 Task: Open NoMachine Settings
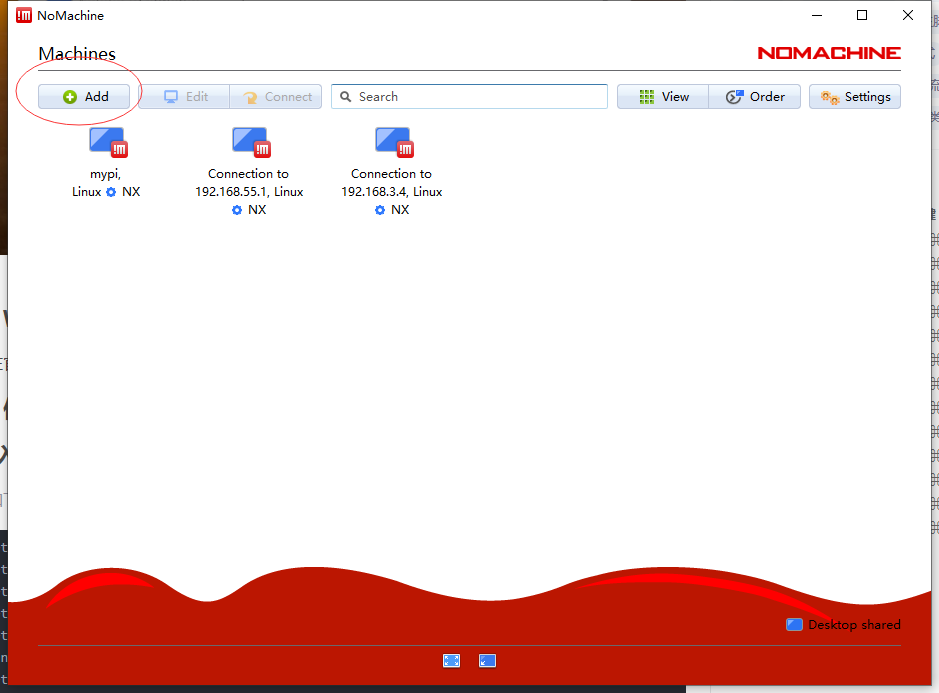point(855,96)
